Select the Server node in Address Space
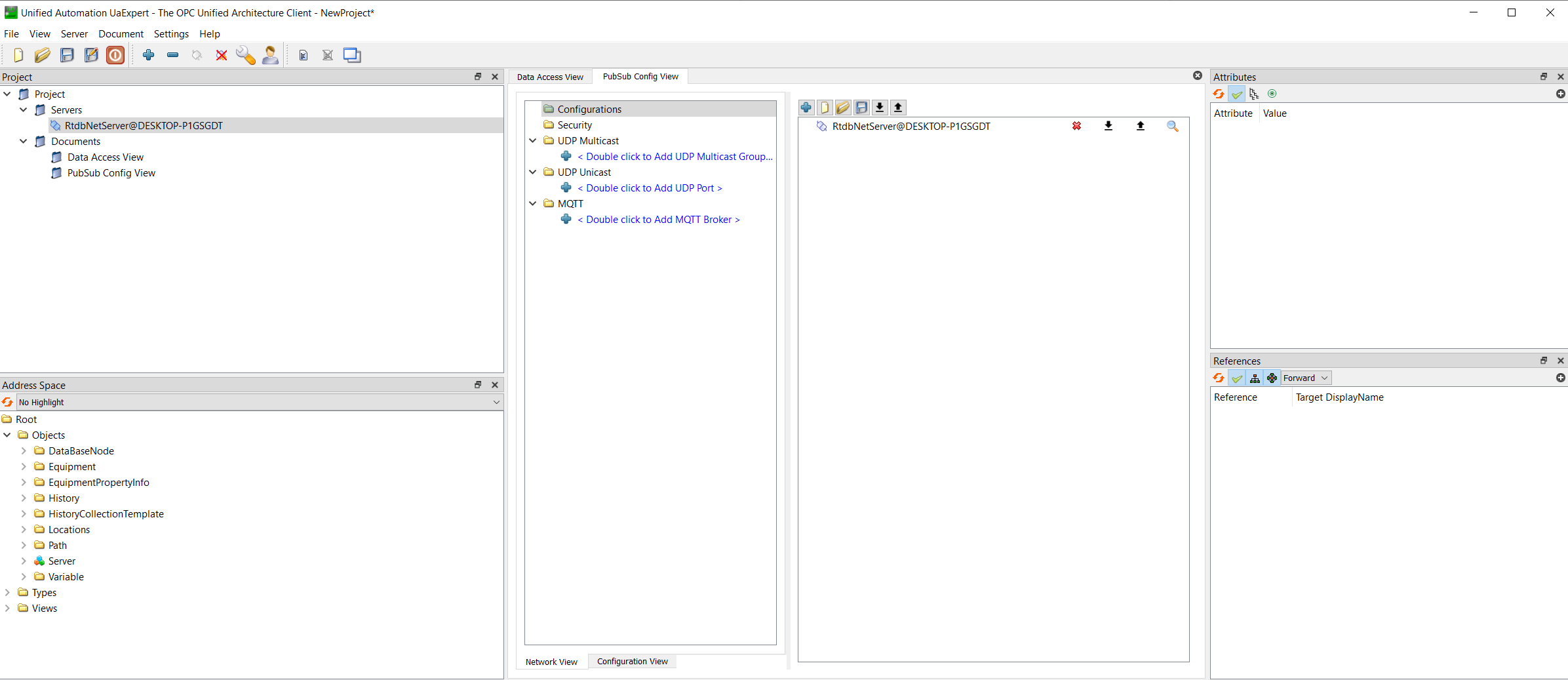Viewport: 1568px width, 680px height. click(62, 561)
